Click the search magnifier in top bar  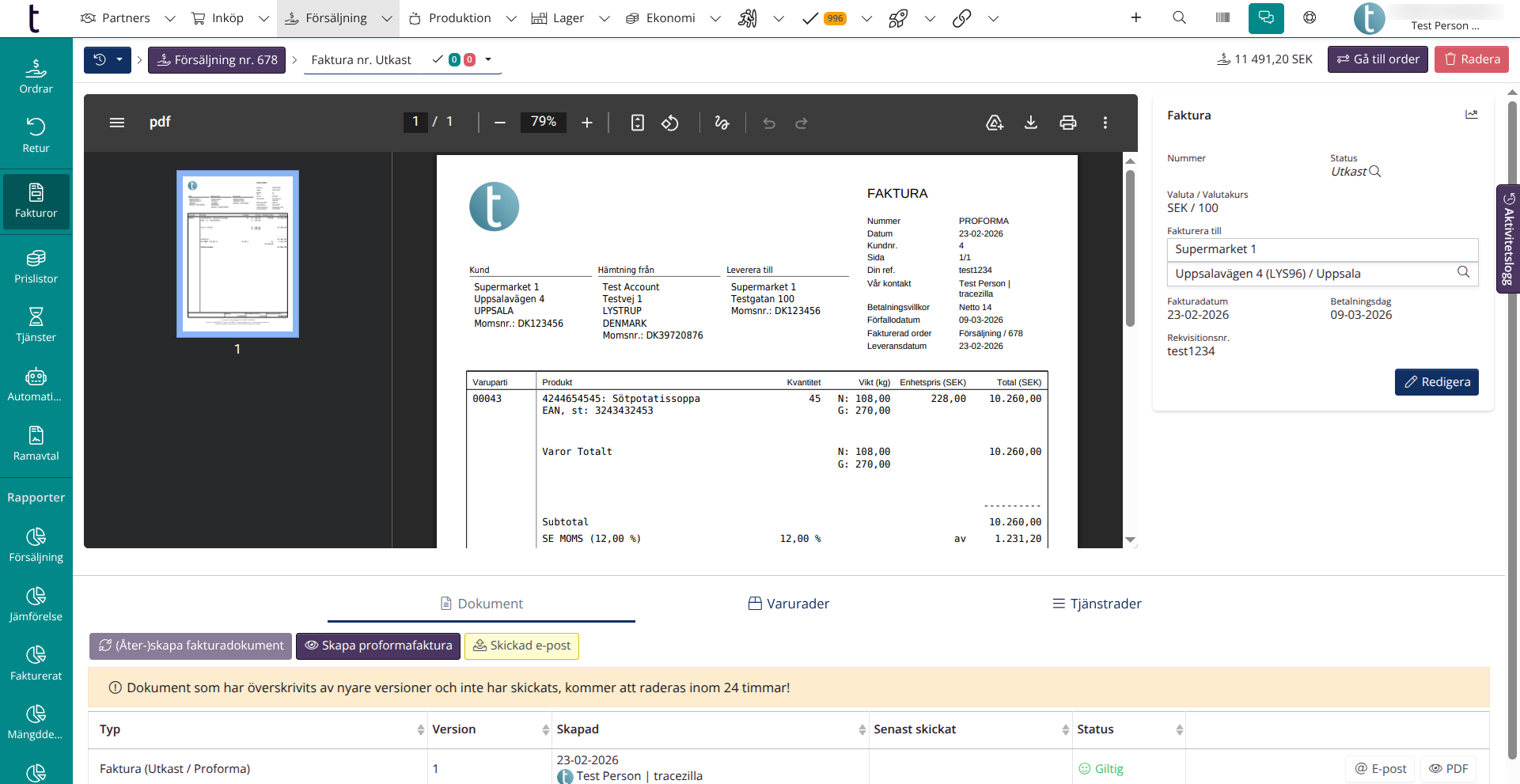1179,17
